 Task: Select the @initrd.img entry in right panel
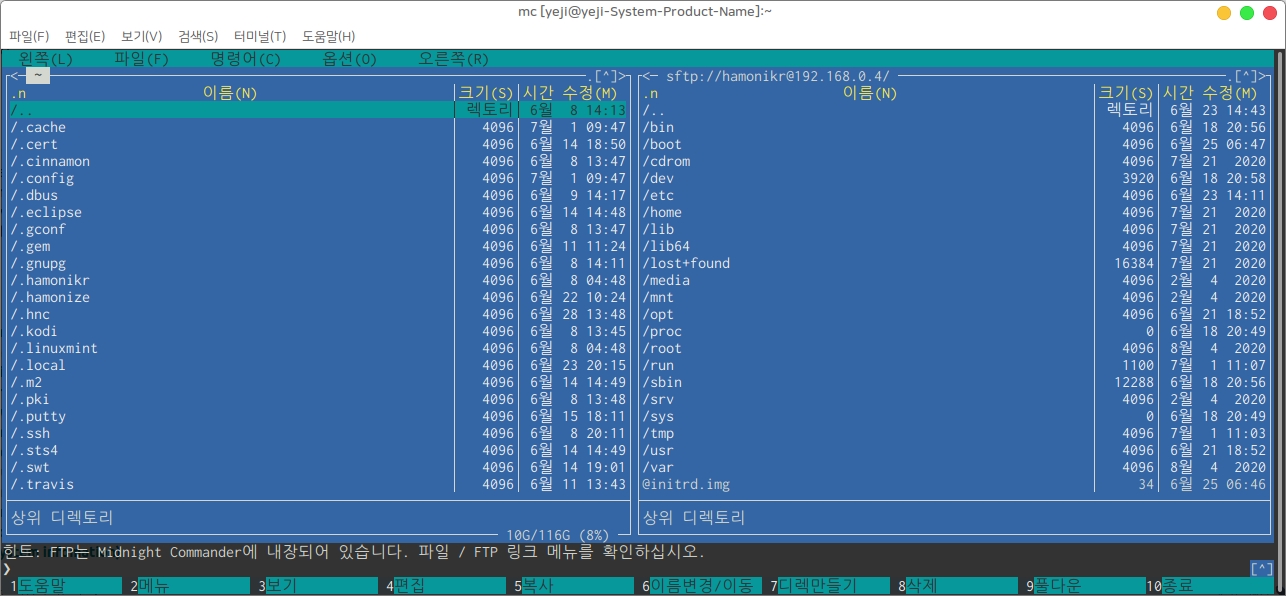click(x=686, y=484)
